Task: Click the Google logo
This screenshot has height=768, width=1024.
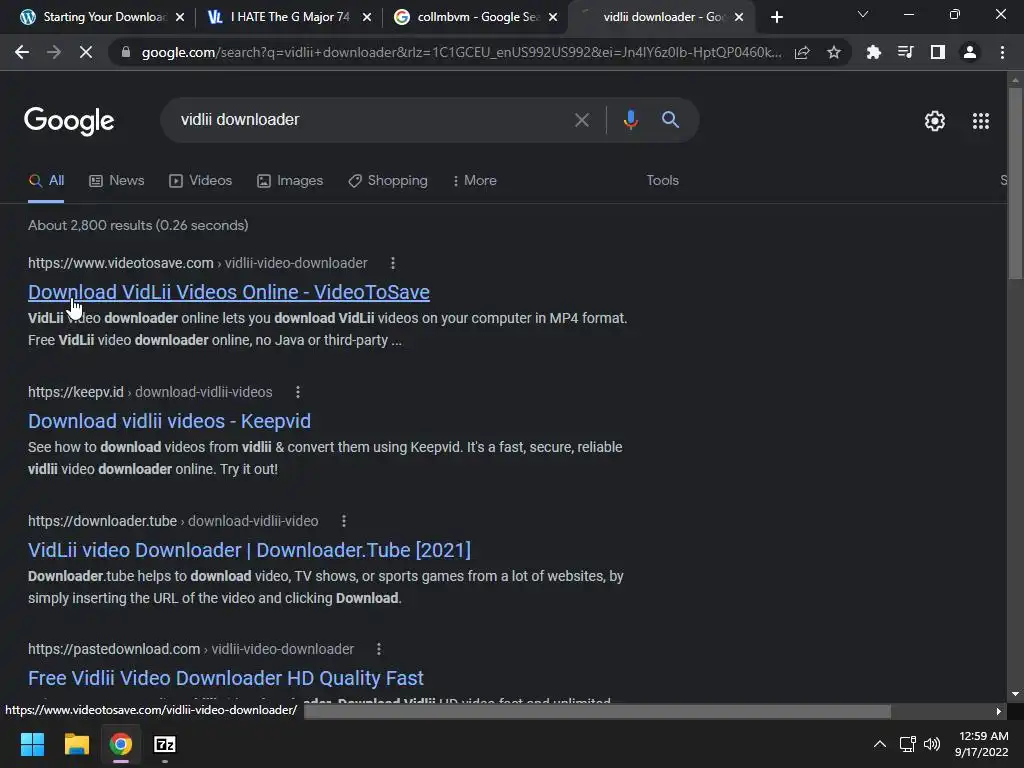Action: (69, 121)
